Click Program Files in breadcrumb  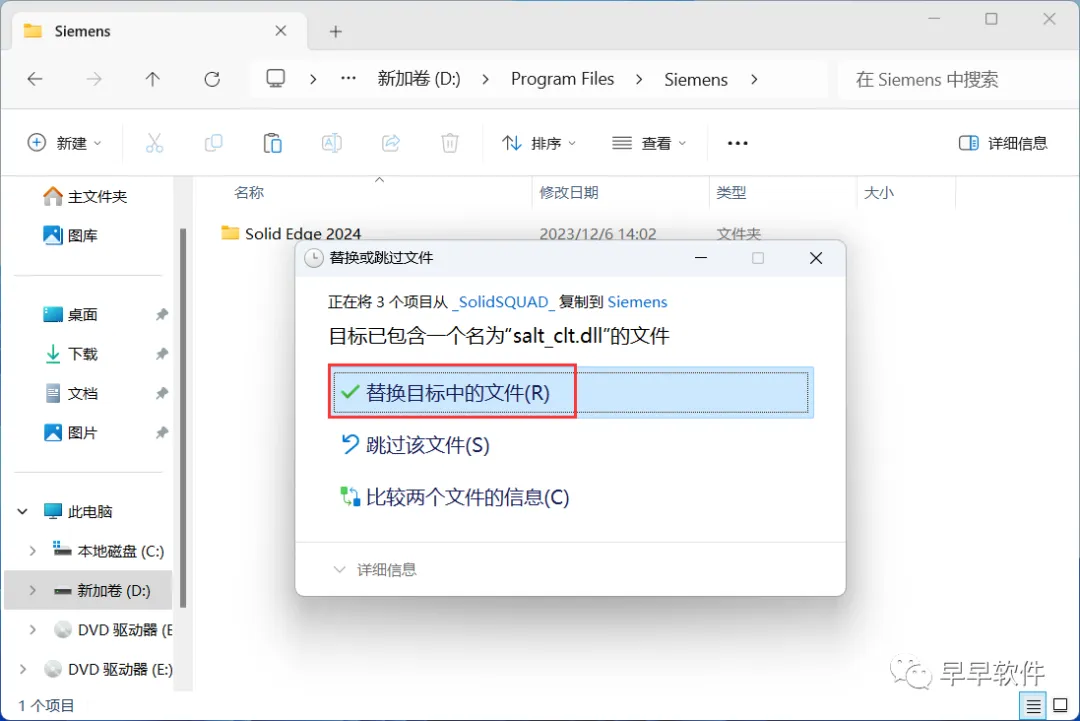[562, 79]
